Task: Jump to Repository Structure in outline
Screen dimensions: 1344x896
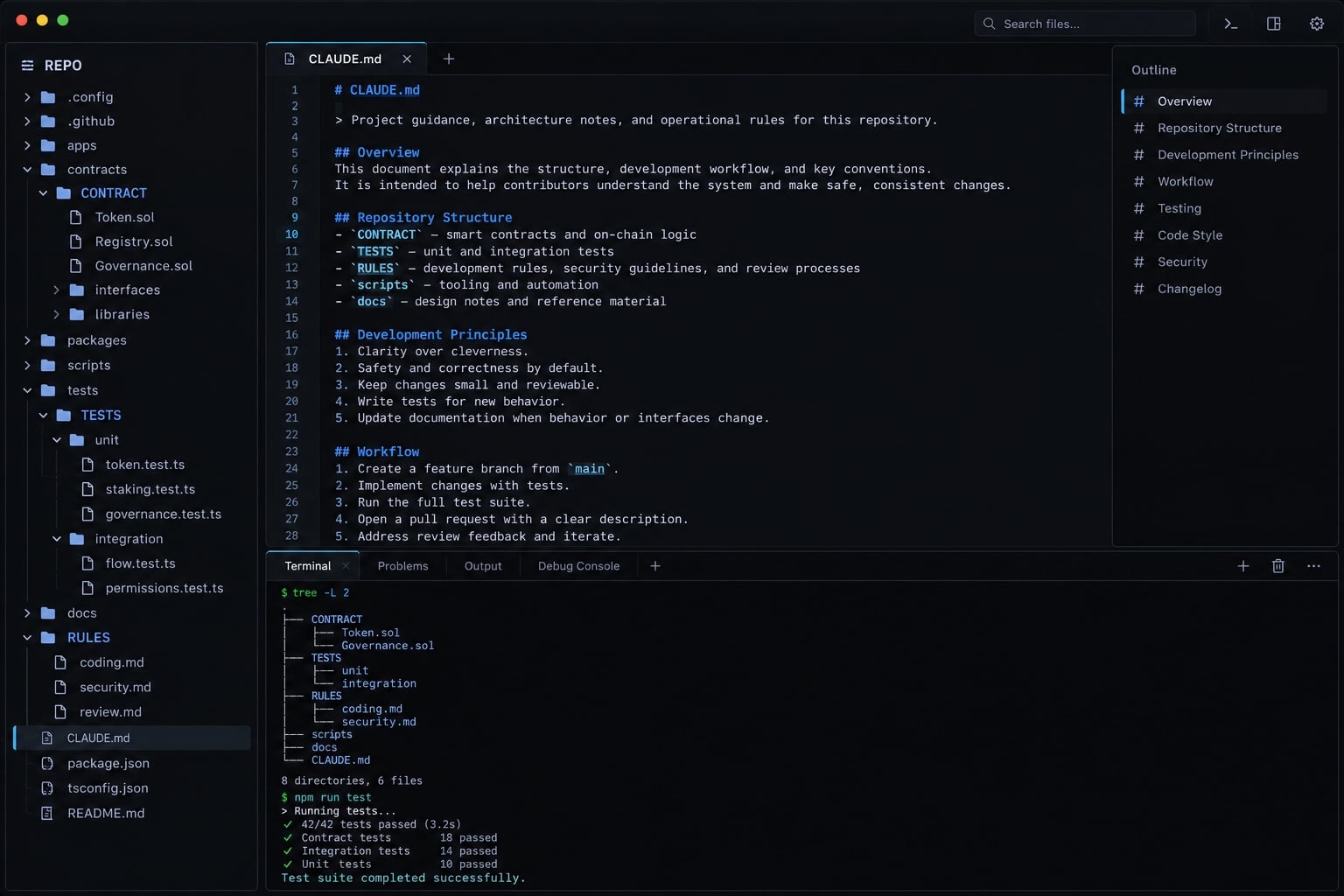Action: 1219,128
